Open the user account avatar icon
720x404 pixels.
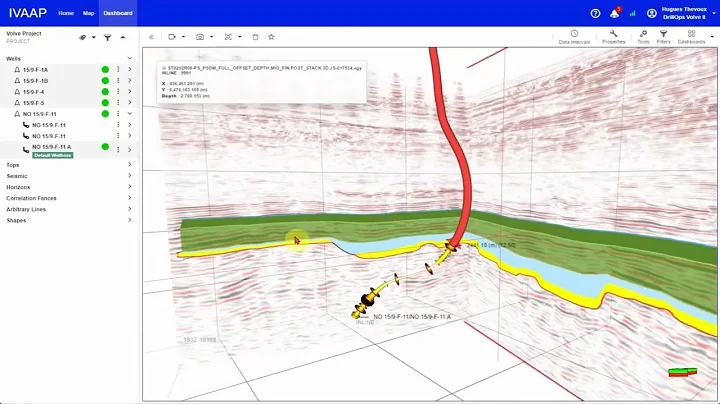(x=652, y=13)
